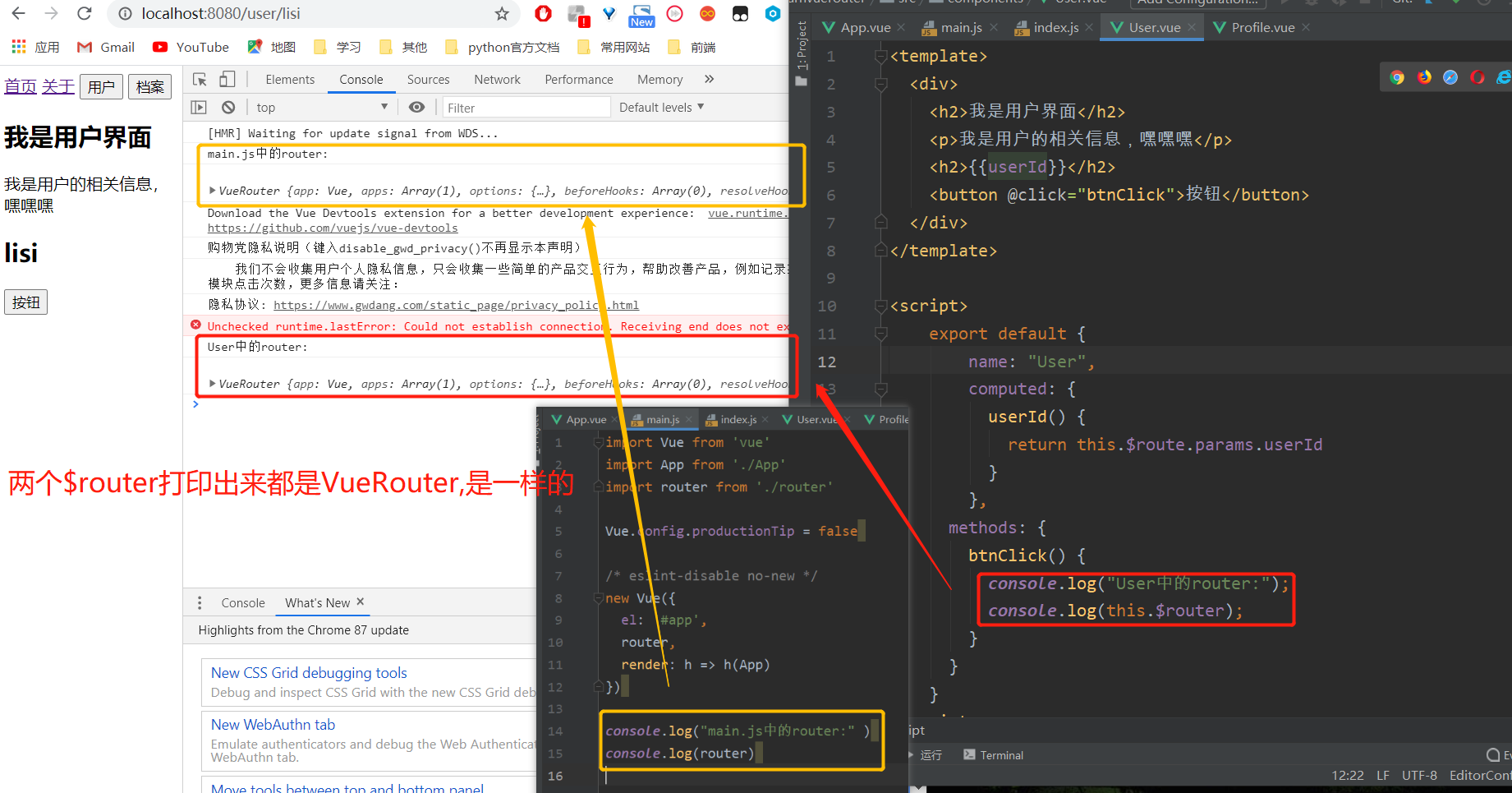Select the Console drawer tab

tap(243, 602)
